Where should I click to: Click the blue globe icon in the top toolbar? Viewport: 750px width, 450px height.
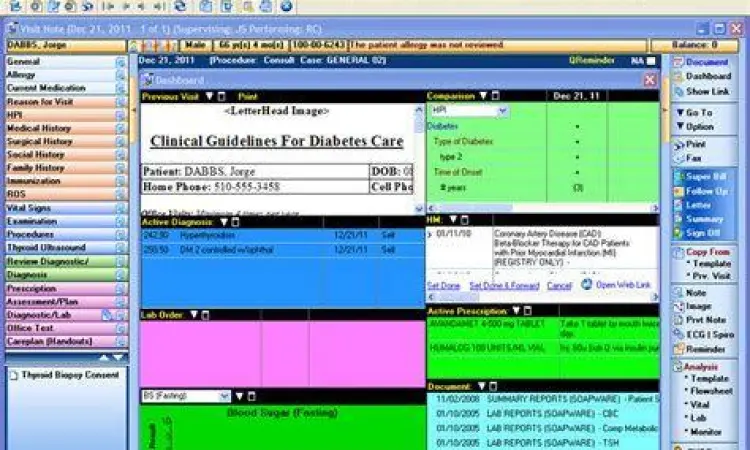286,6
